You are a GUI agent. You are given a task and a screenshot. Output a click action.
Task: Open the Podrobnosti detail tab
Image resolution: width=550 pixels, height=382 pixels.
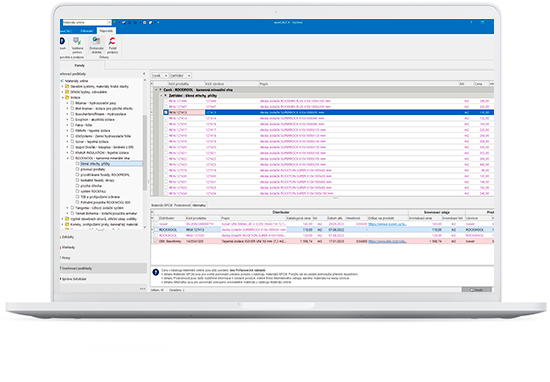(182, 205)
